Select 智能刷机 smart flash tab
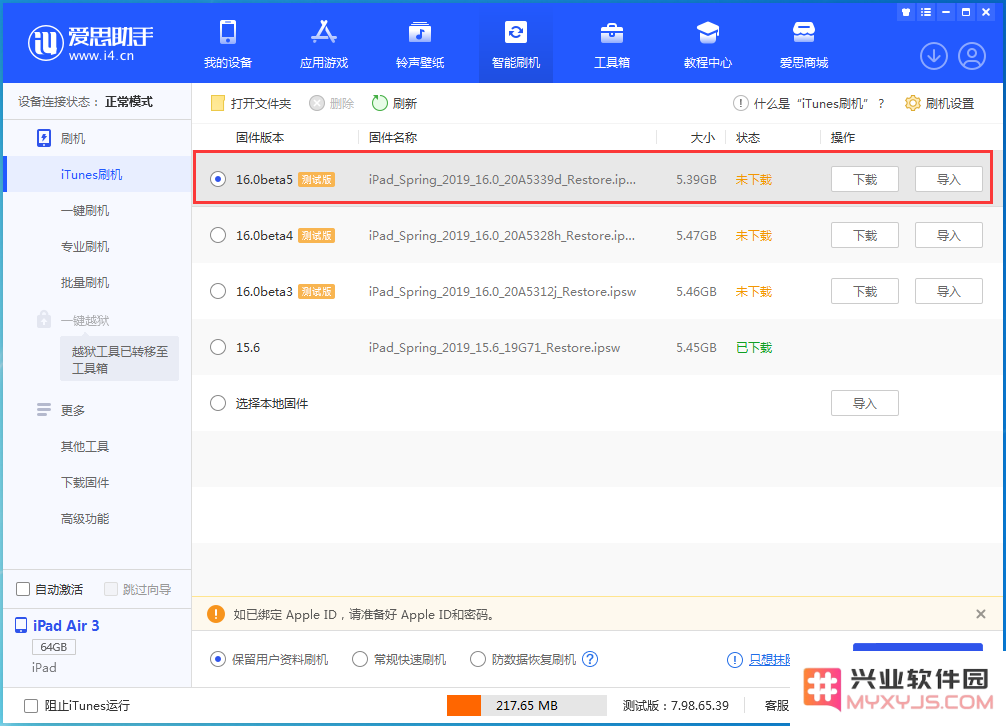1006x726 pixels. [x=516, y=44]
